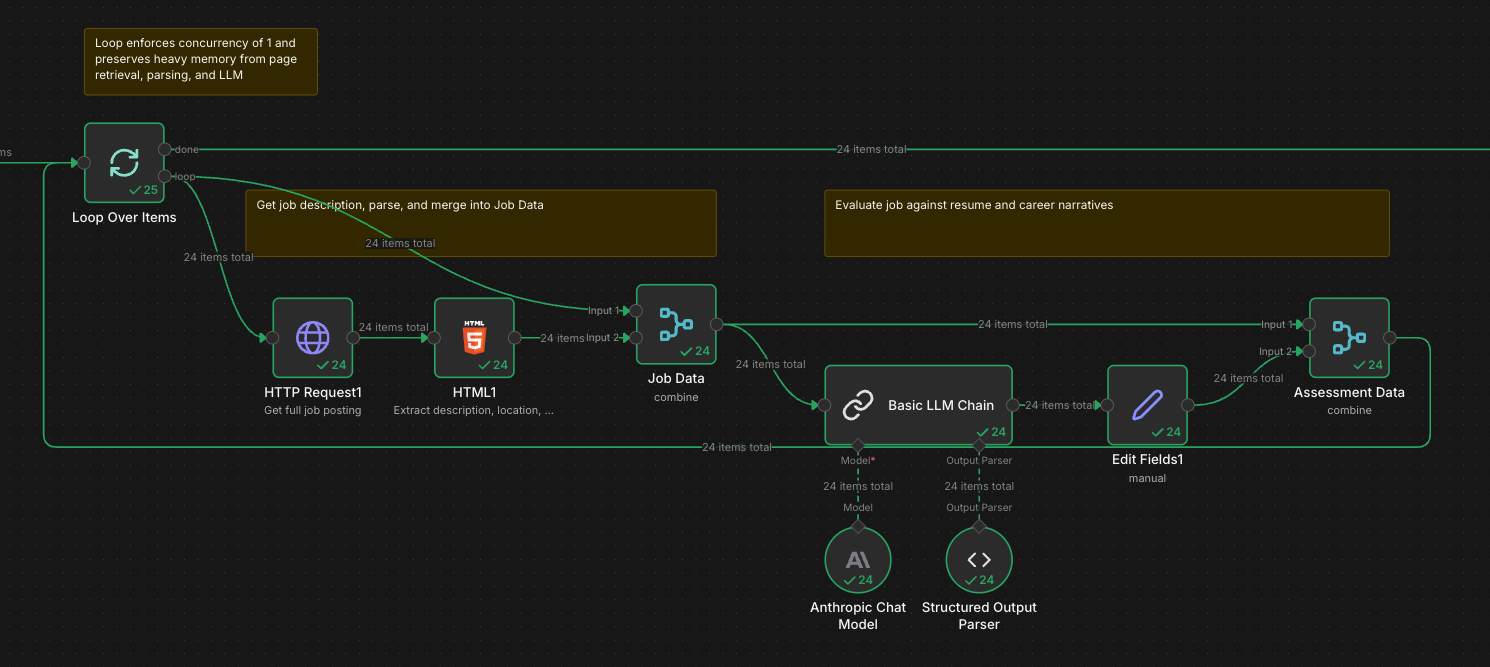Select the sticky note about concurrency of 1
The image size is (1490, 667).
(x=200, y=61)
